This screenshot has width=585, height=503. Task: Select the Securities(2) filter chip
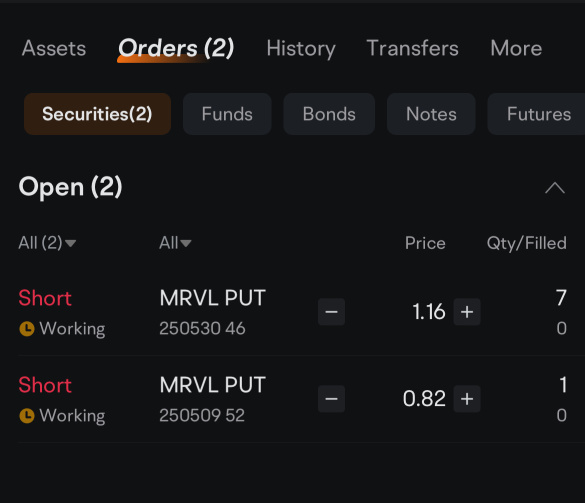click(x=97, y=114)
